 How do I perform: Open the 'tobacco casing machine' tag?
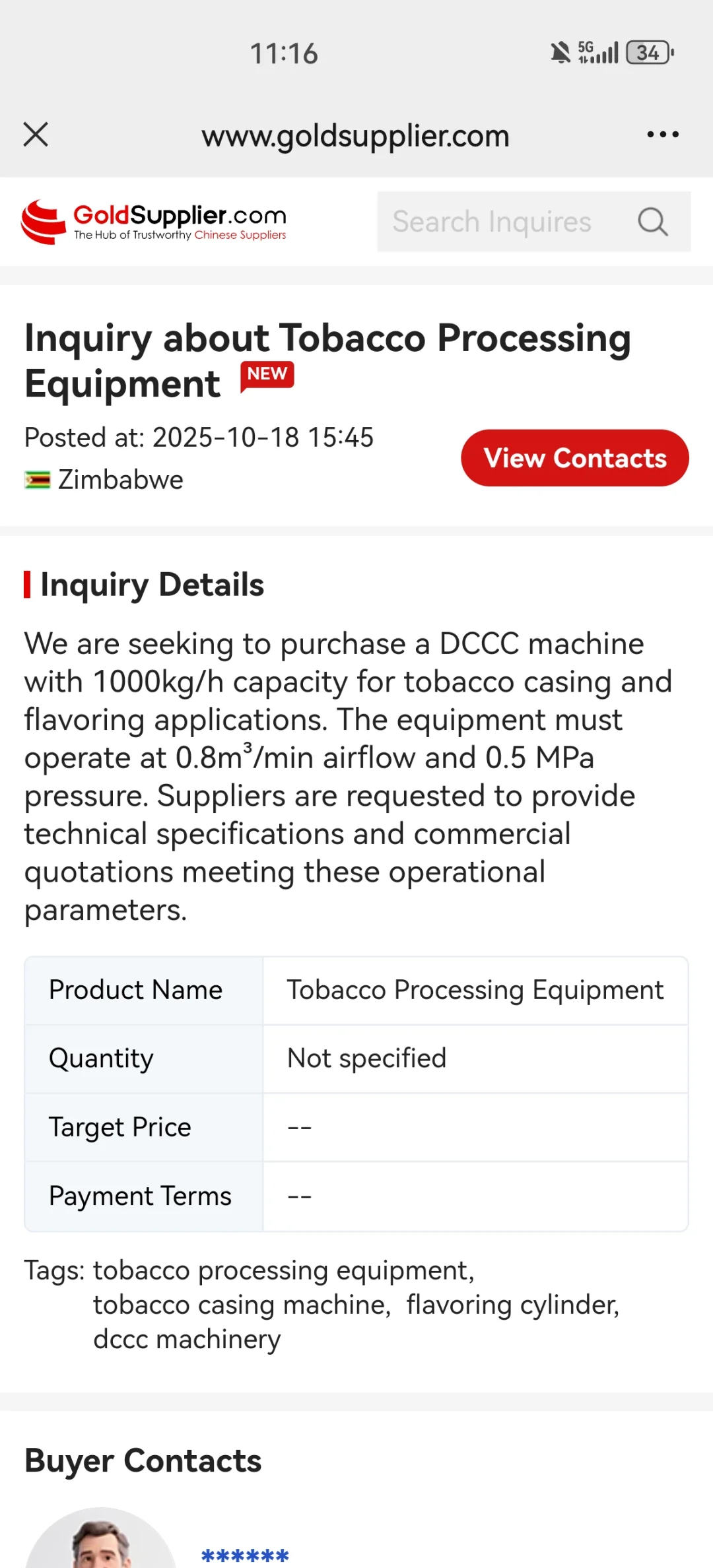[242, 1305]
